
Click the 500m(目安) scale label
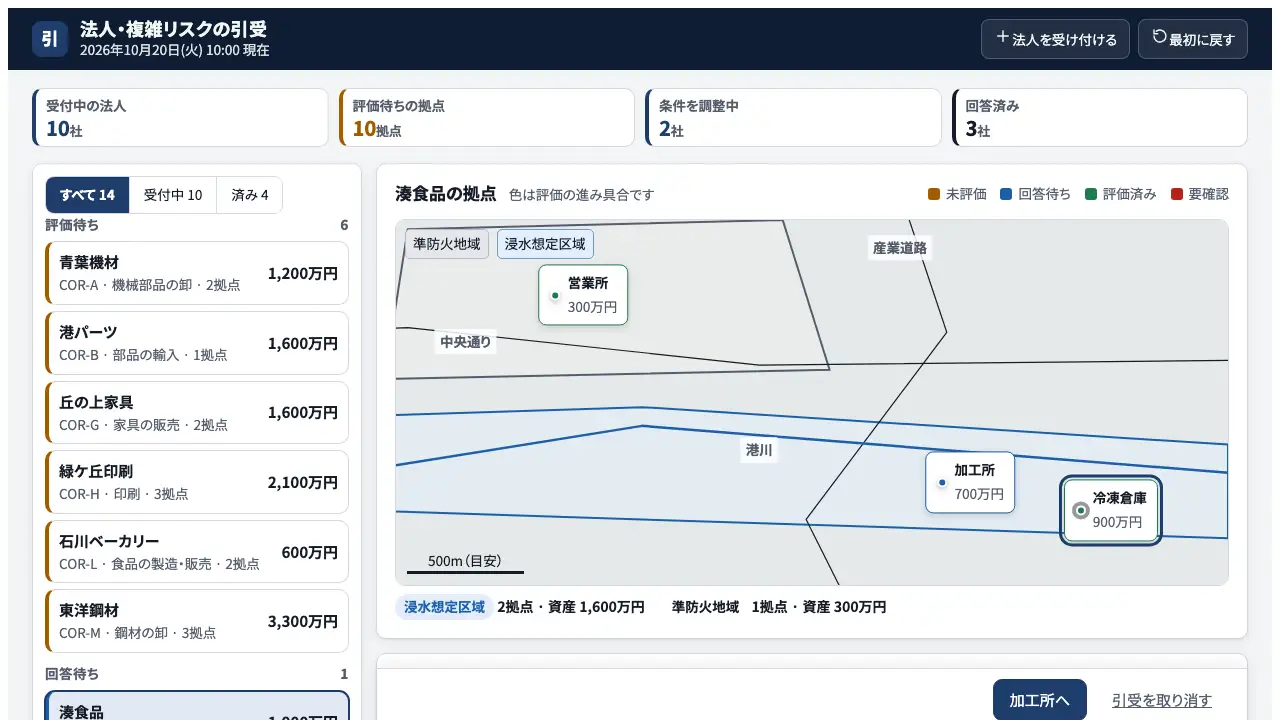tap(465, 561)
